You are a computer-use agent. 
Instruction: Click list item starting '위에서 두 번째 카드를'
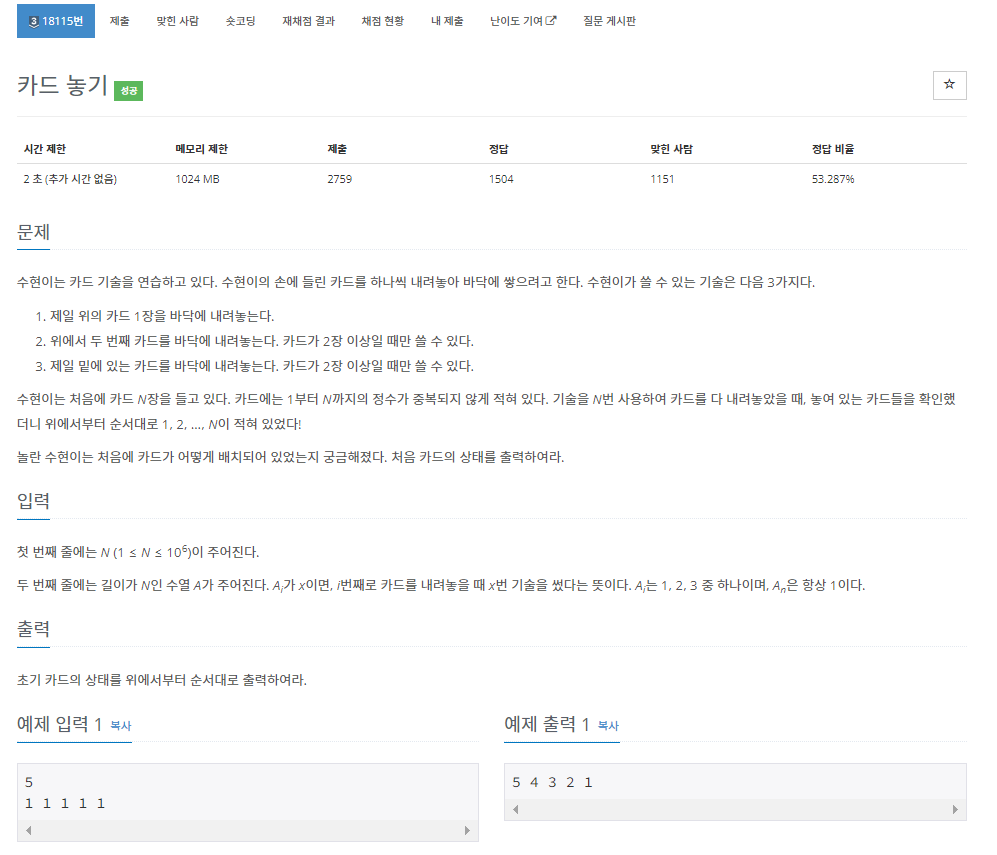[x=262, y=341]
